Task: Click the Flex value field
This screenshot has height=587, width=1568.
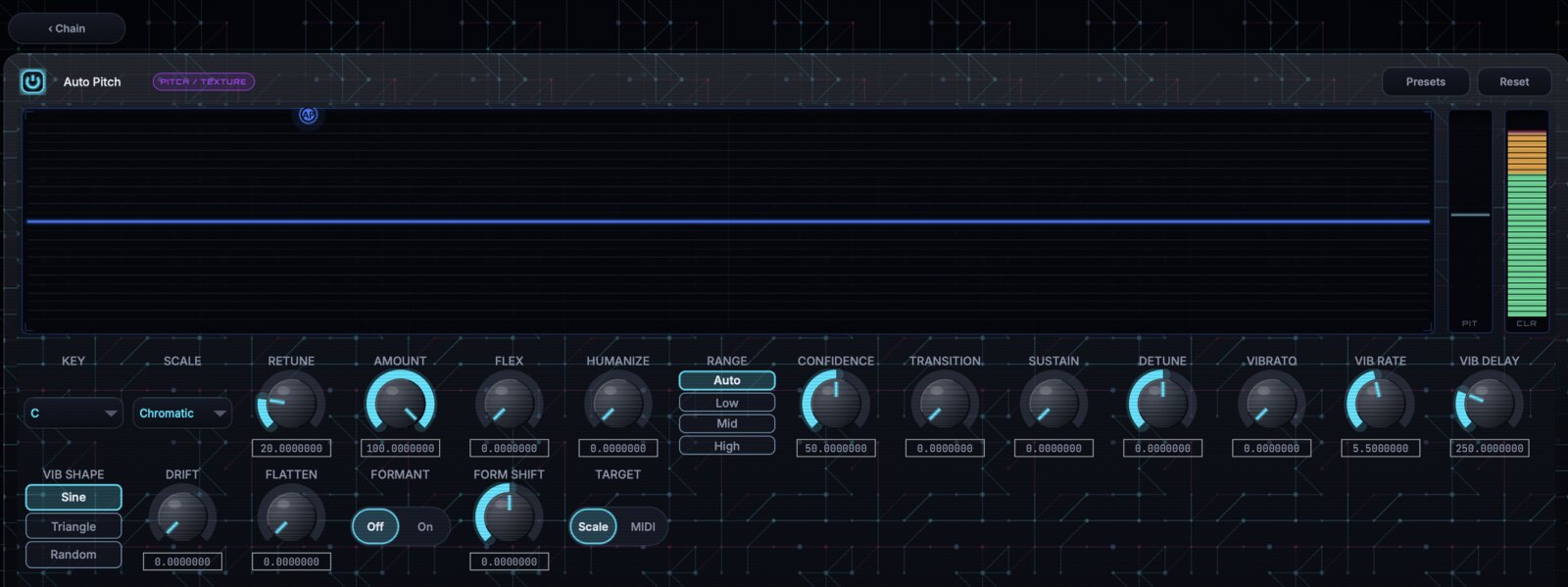Action: (509, 448)
